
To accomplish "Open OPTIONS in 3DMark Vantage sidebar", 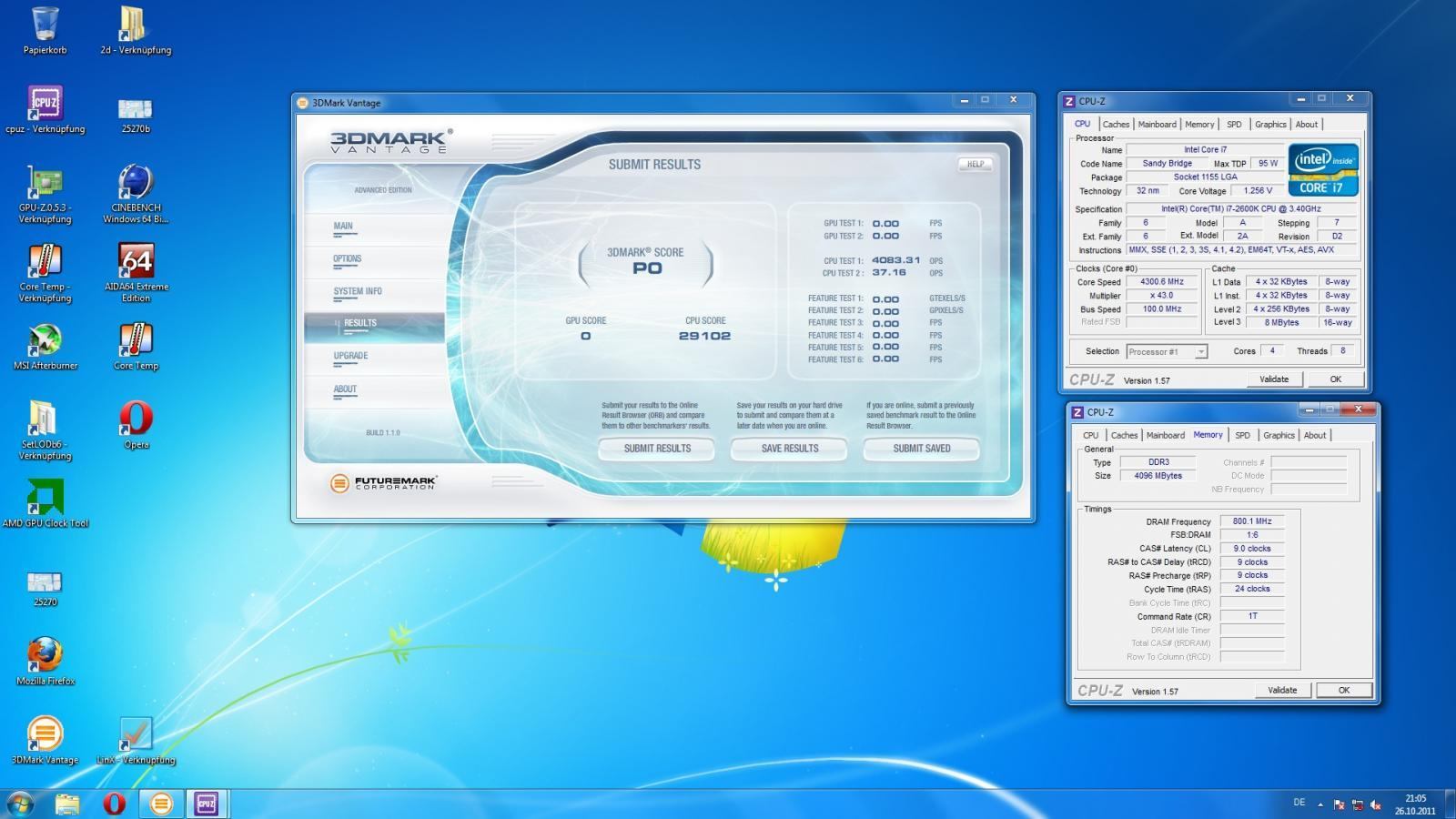I will click(347, 258).
